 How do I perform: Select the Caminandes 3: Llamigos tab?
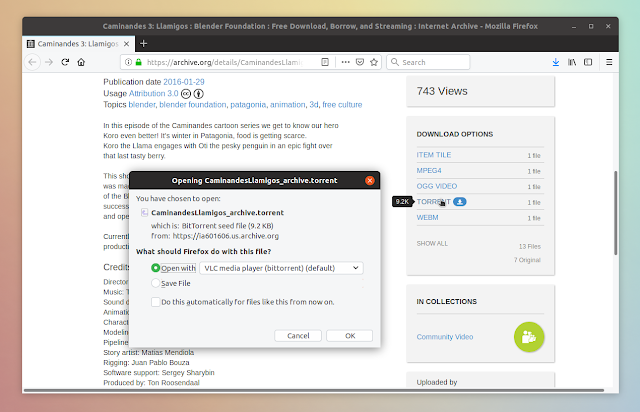tap(78, 44)
